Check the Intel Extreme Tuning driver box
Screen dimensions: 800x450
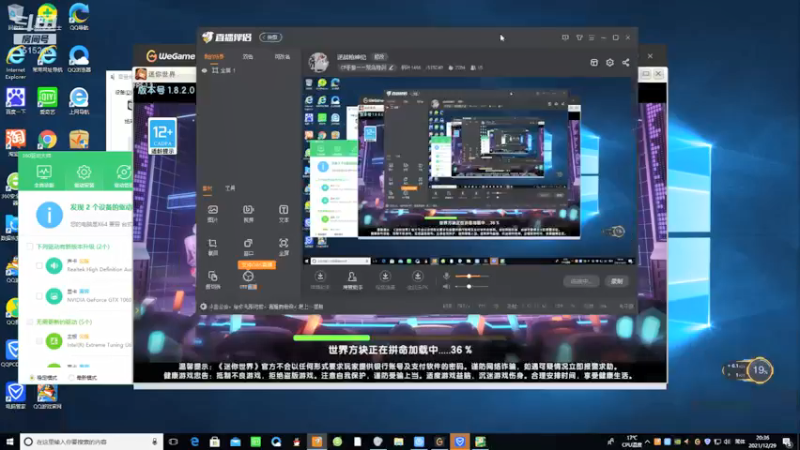click(39, 341)
